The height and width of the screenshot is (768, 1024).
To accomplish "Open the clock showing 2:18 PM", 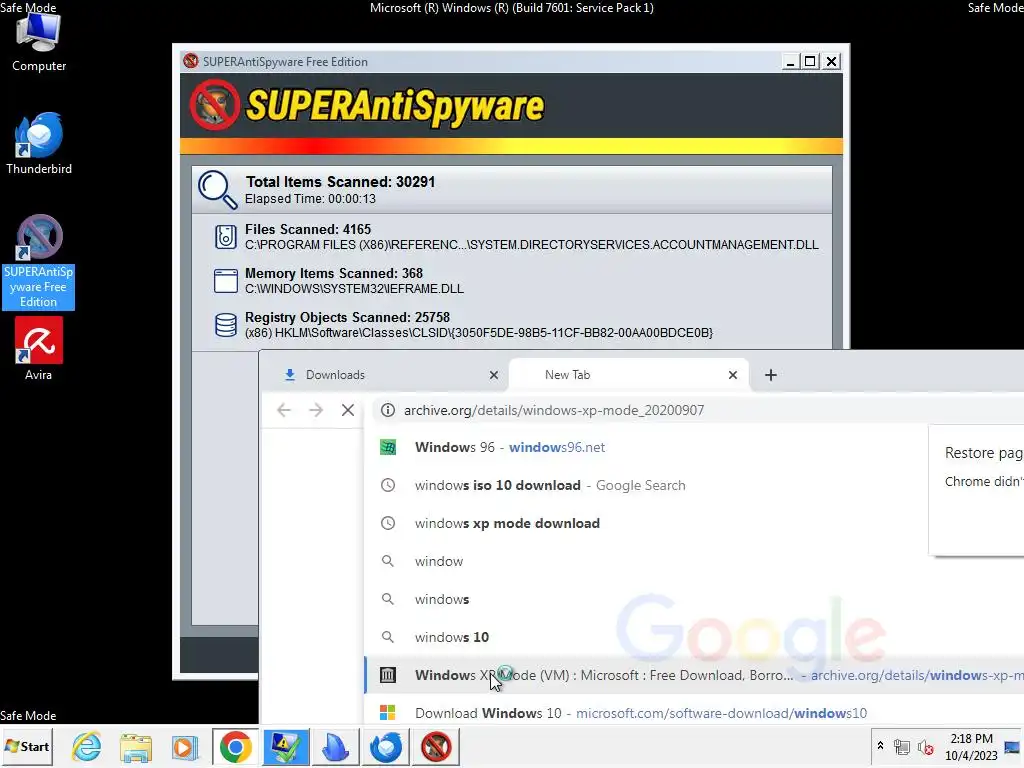I will coord(971,746).
